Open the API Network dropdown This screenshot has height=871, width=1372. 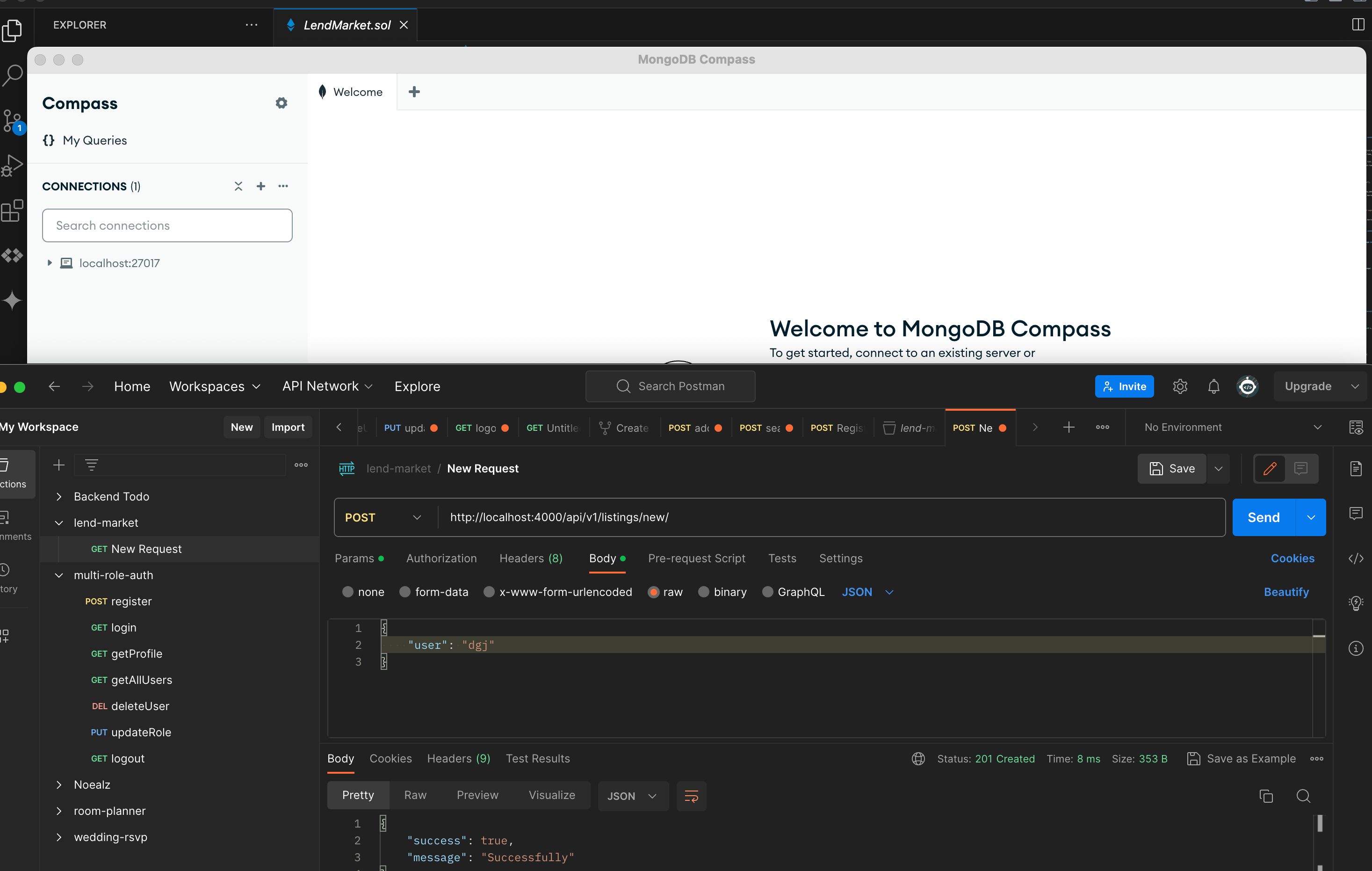pyautogui.click(x=327, y=386)
